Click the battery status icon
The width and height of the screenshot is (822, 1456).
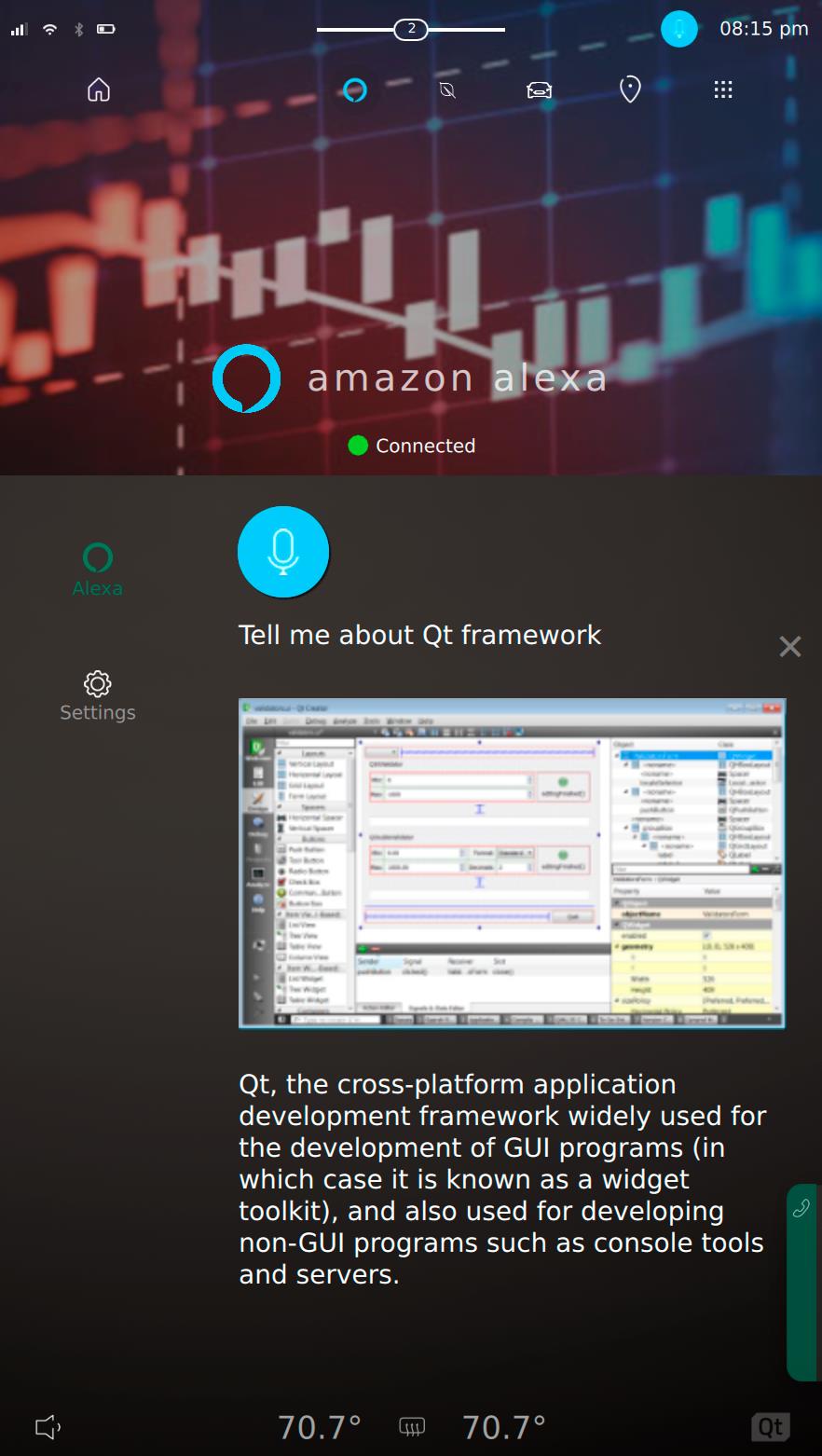tap(106, 29)
